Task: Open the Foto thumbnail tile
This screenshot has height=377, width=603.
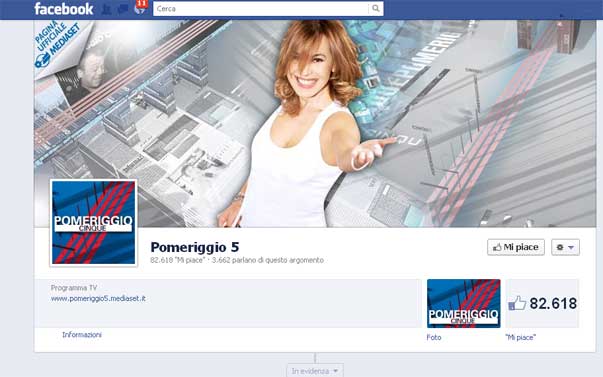Action: (x=463, y=304)
